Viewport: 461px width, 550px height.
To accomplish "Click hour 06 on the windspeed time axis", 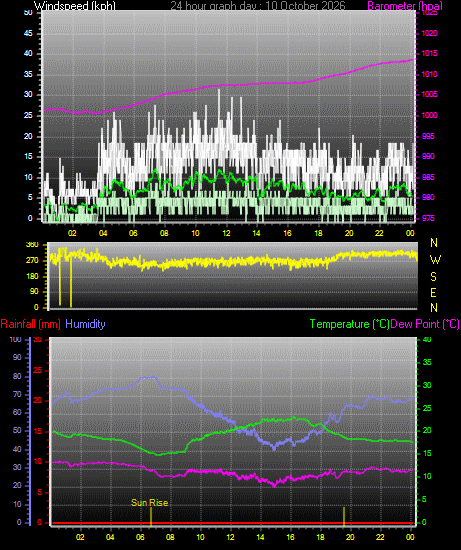I will coord(133,233).
